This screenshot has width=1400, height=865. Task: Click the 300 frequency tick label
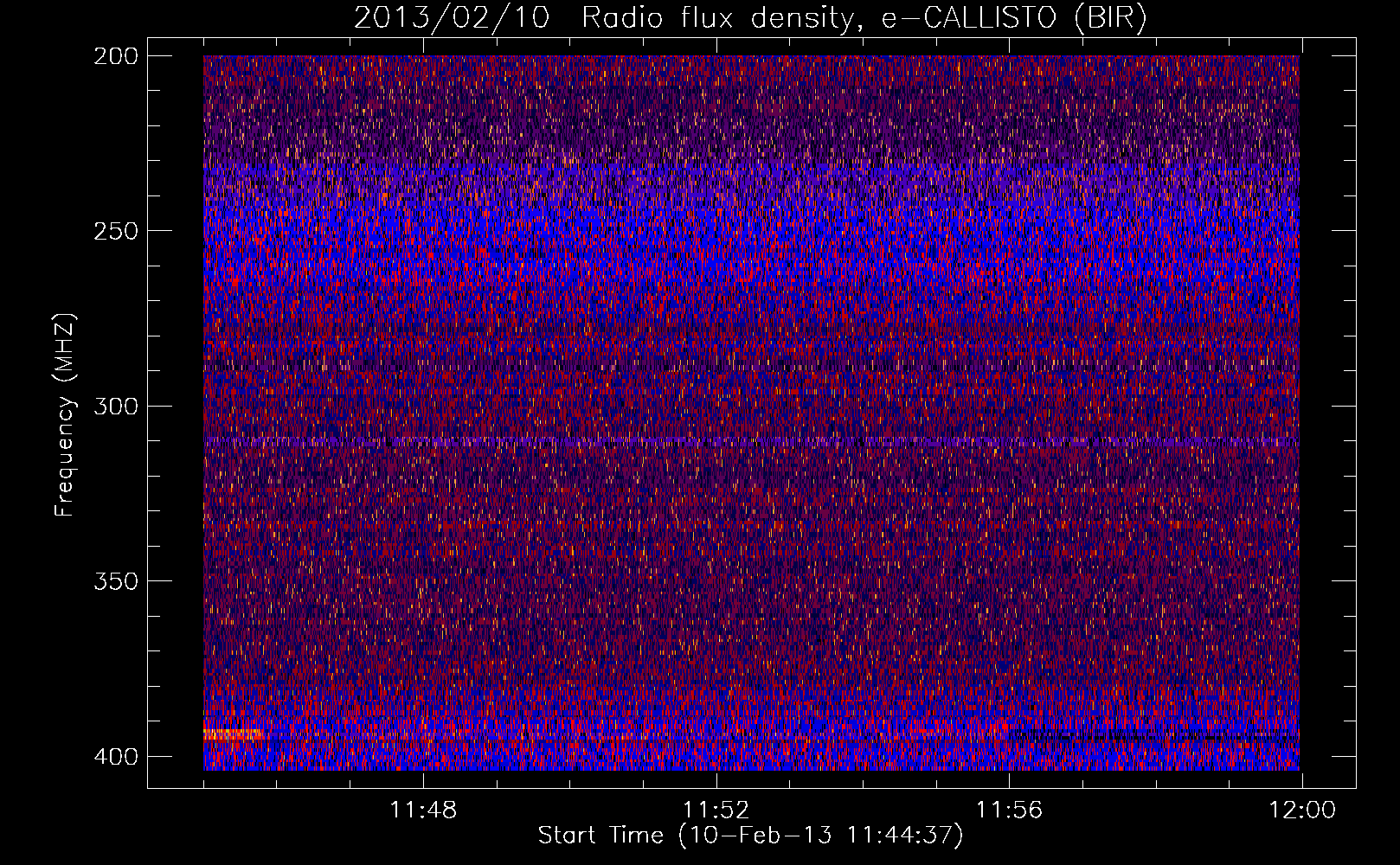(116, 406)
